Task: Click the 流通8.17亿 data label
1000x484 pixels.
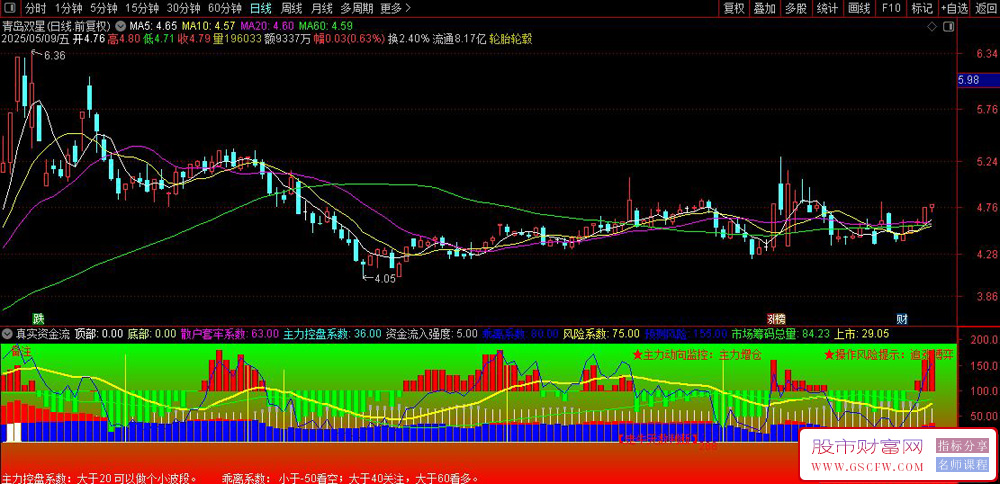Action: pyautogui.click(x=459, y=39)
